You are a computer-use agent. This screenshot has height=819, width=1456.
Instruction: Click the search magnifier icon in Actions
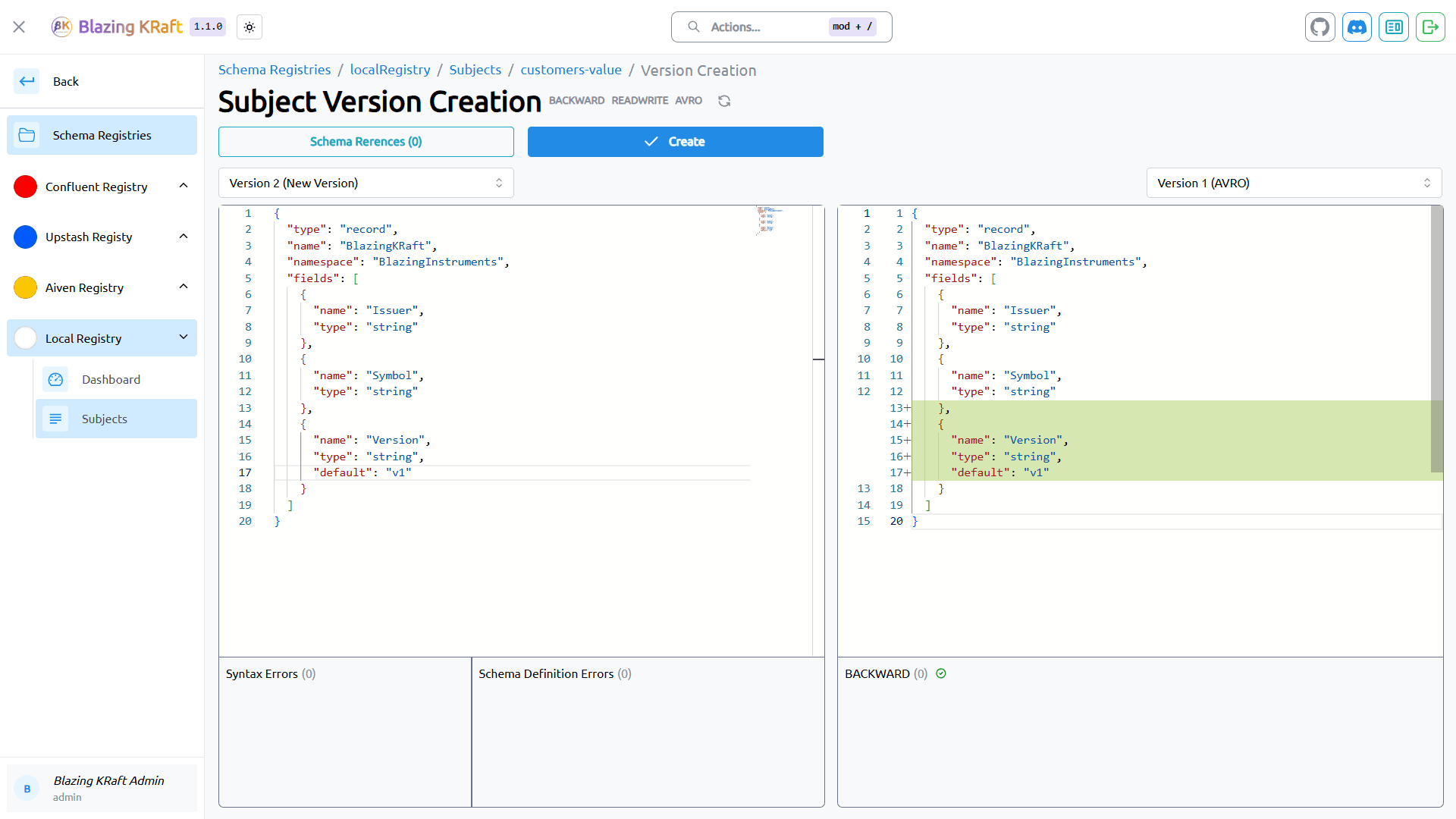(693, 27)
